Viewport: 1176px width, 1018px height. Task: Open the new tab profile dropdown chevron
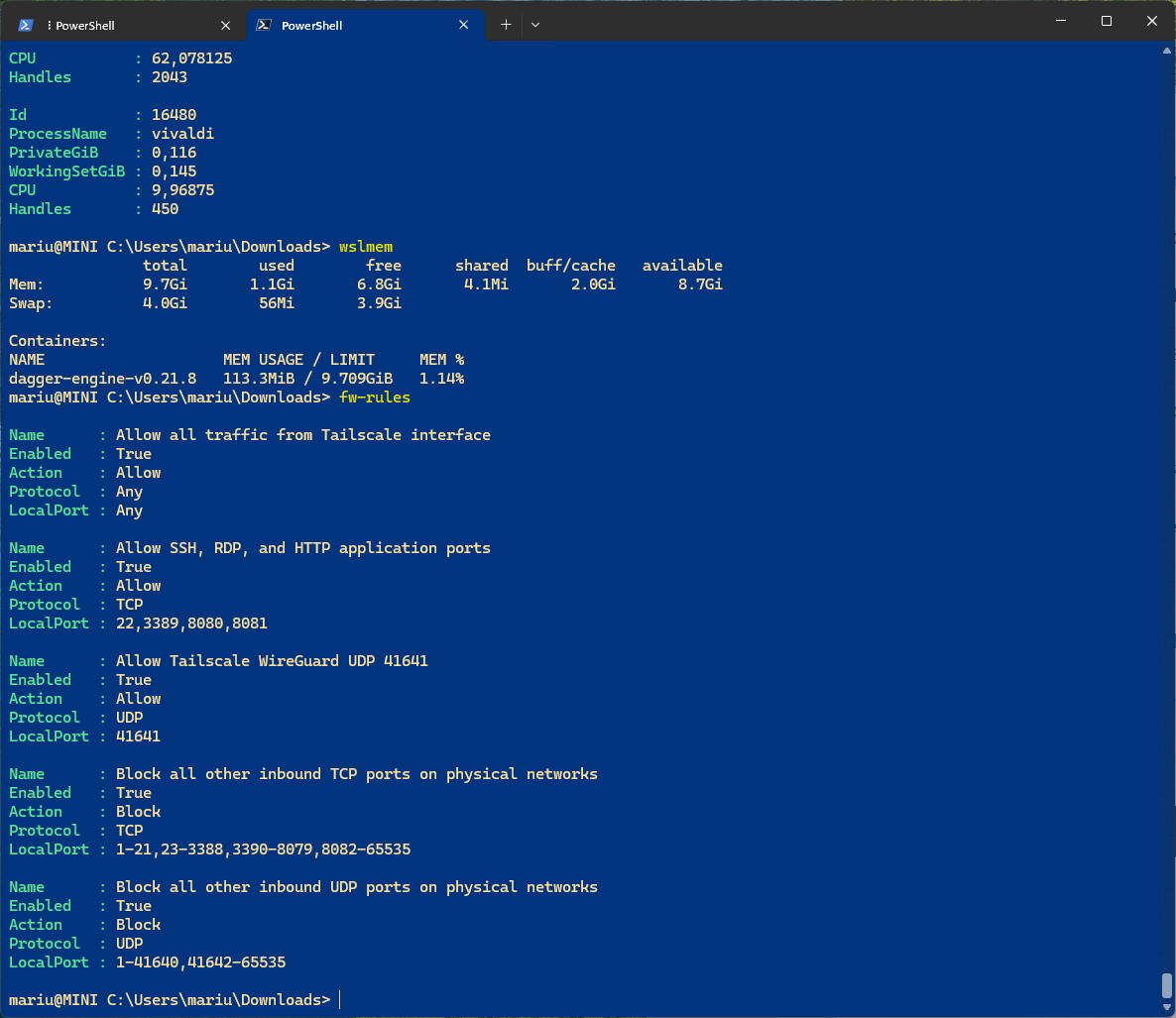pyautogui.click(x=535, y=25)
